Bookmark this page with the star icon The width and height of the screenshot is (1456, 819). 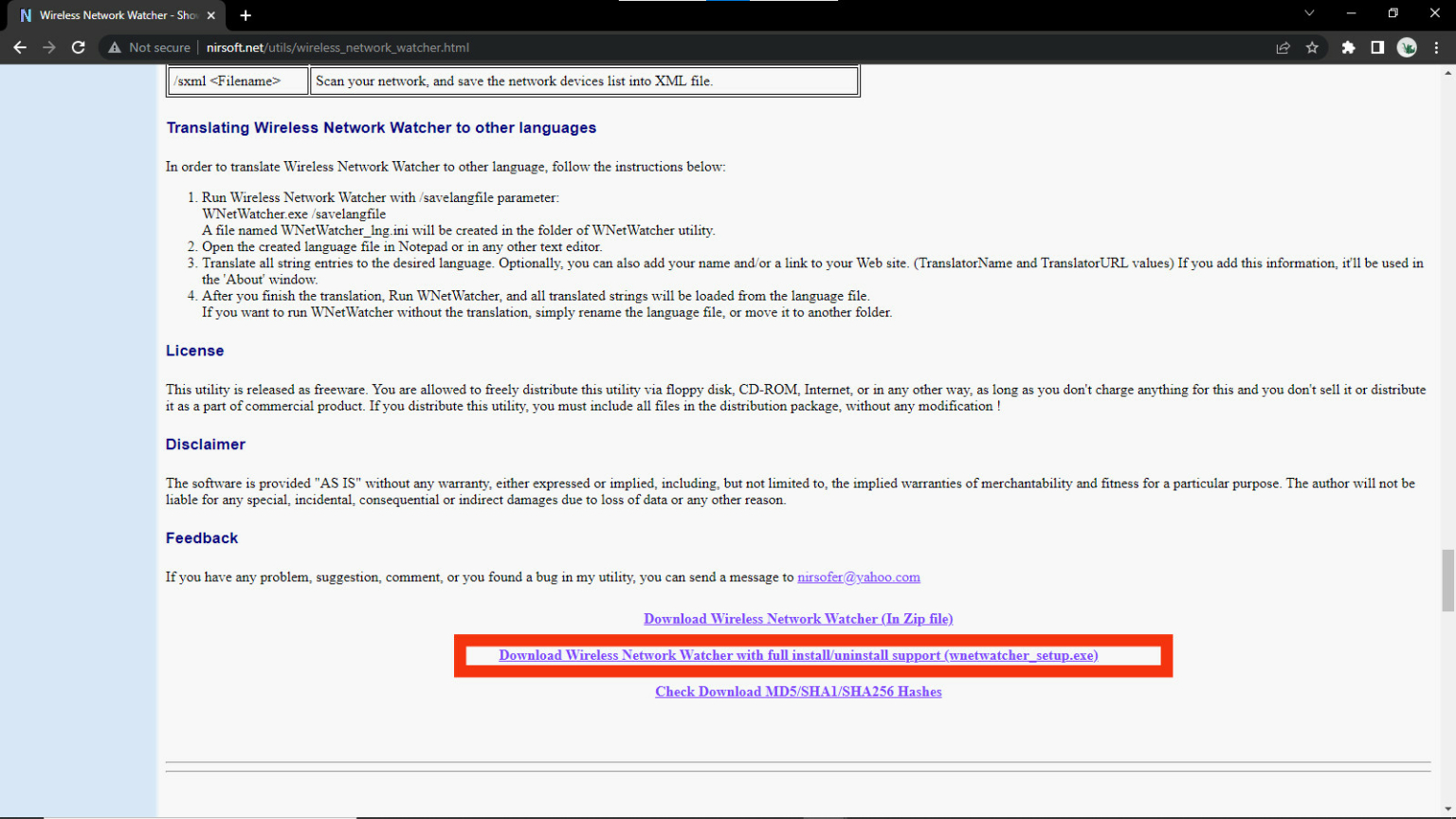[1312, 47]
